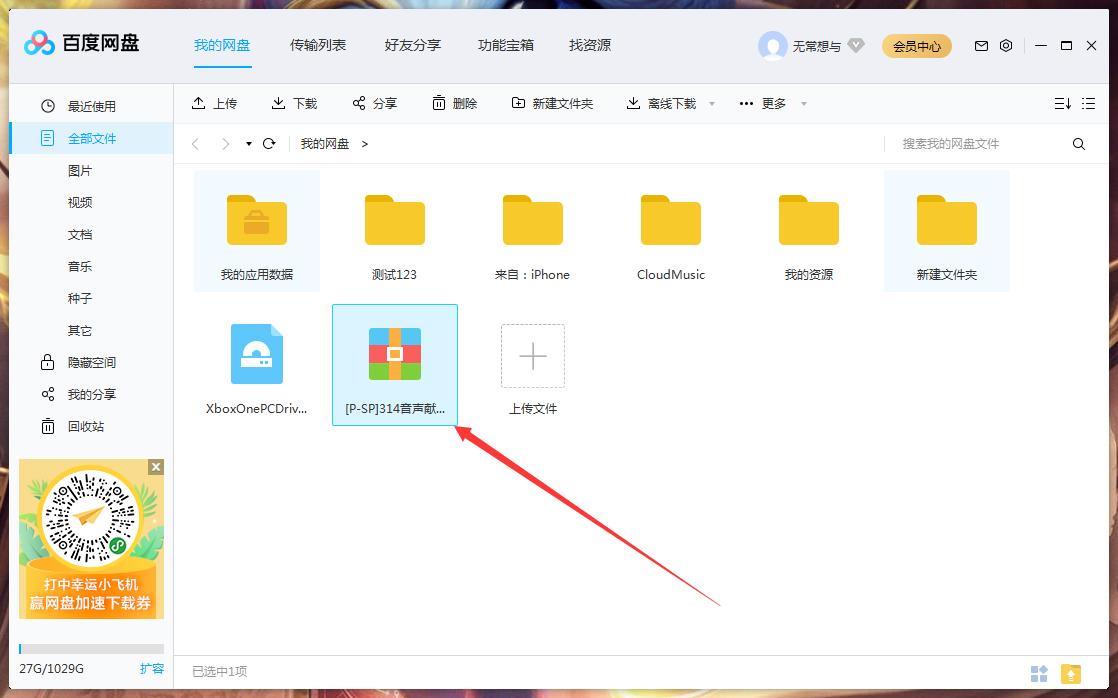Open the settings hexagon icon
Viewport: 1118px width, 698px height.
tap(1005, 46)
